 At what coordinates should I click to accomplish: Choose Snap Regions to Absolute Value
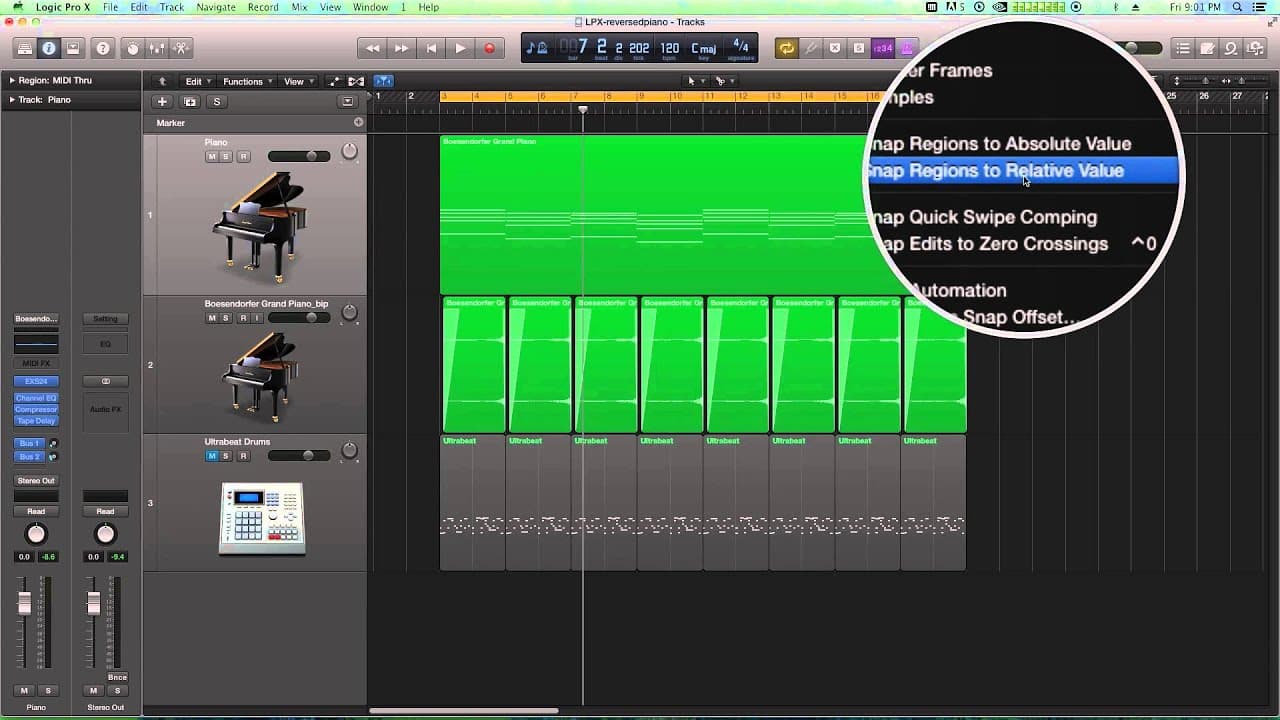[999, 144]
